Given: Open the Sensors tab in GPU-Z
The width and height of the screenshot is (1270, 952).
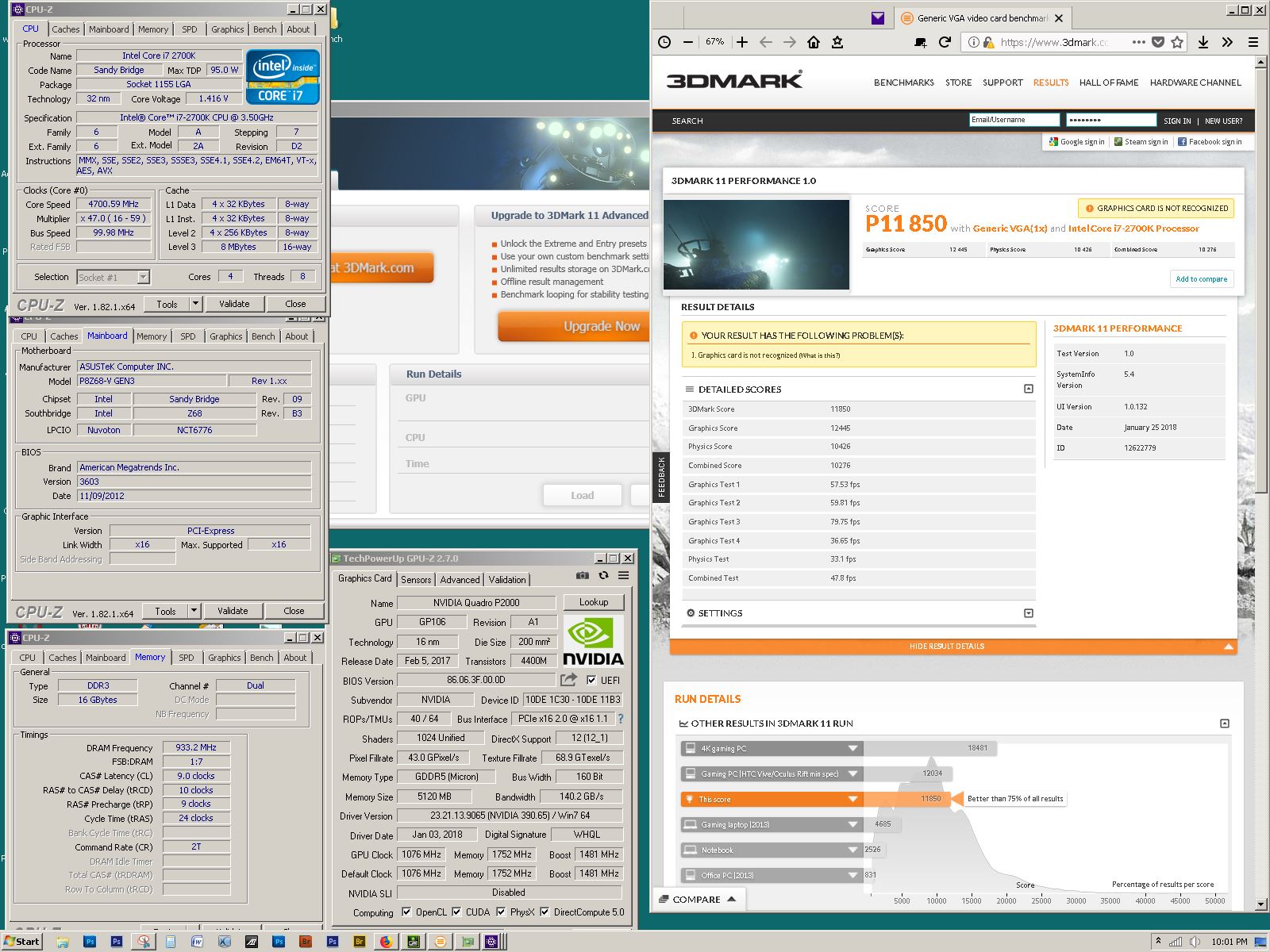Looking at the screenshot, I should coord(416,579).
